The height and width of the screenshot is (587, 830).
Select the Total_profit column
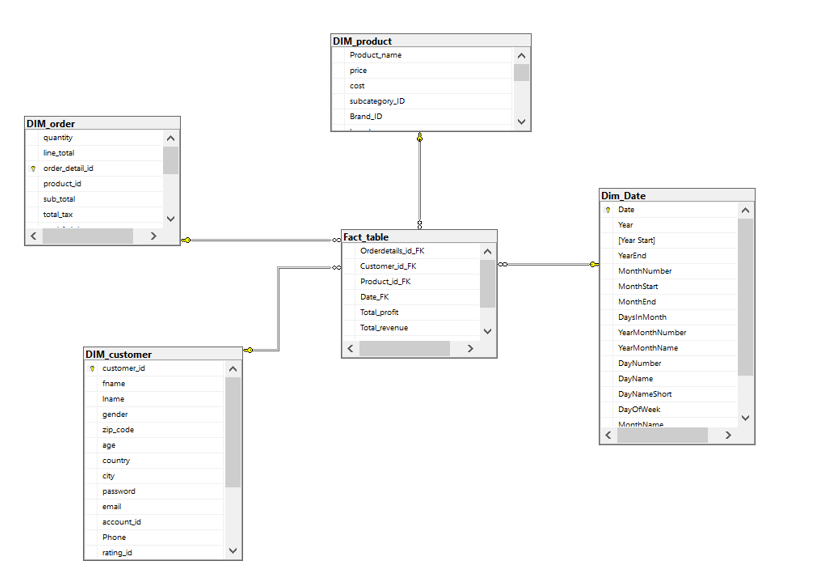coord(411,312)
